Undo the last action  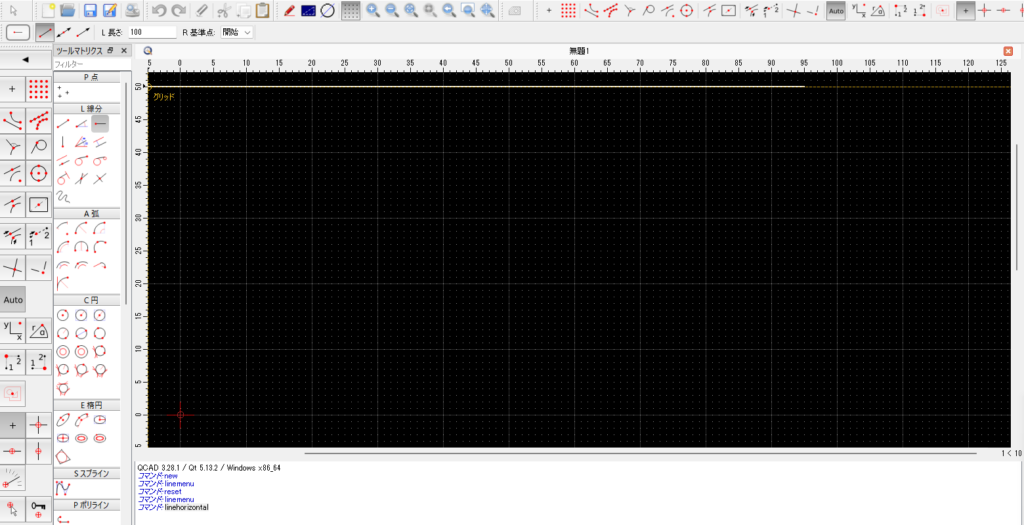[158, 10]
